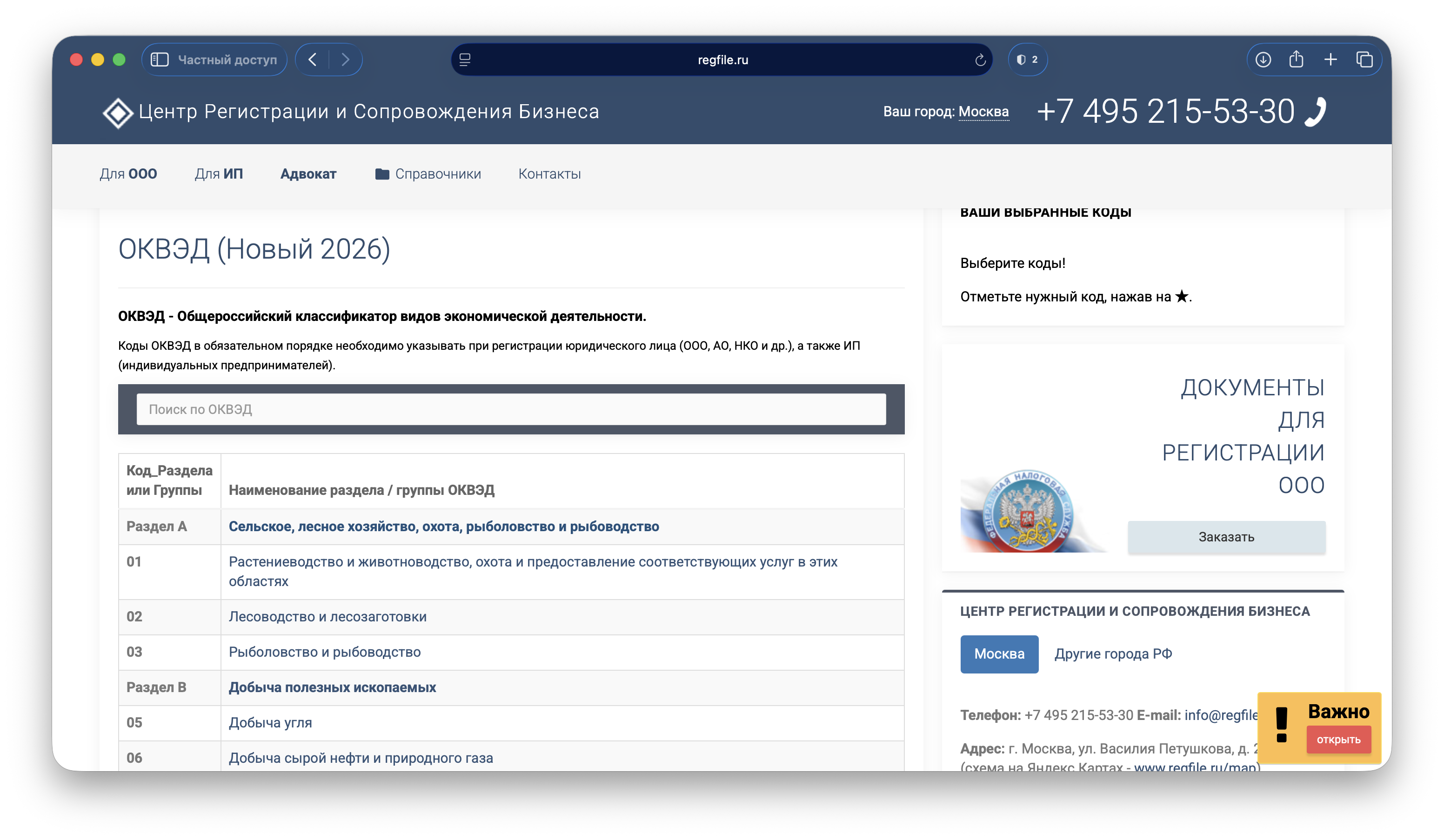Screen dimensions: 1444x840
Task: Expand Раздел А agriculture section
Action: [x=444, y=526]
